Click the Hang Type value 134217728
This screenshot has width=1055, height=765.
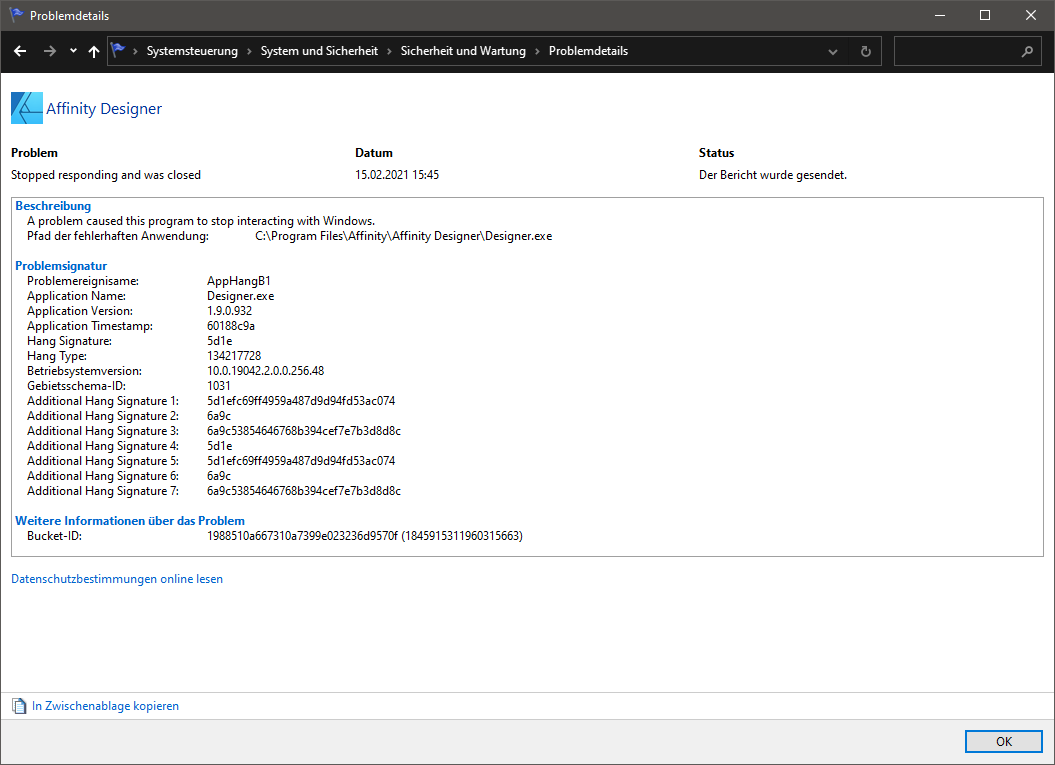point(234,356)
